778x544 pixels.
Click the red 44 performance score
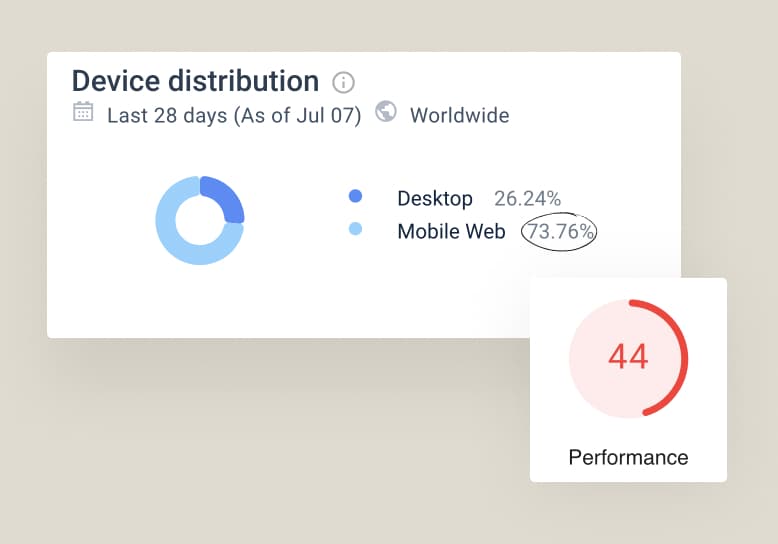[628, 357]
